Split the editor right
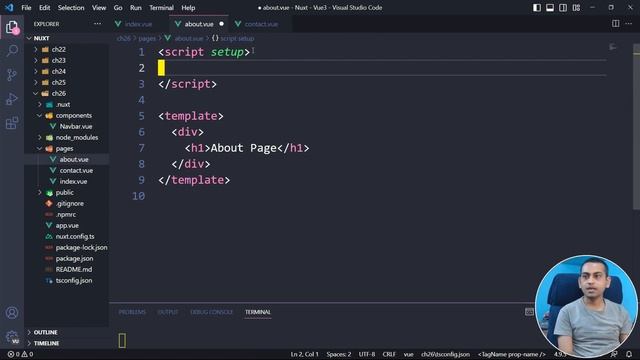The width and height of the screenshot is (640, 360). 616,24
